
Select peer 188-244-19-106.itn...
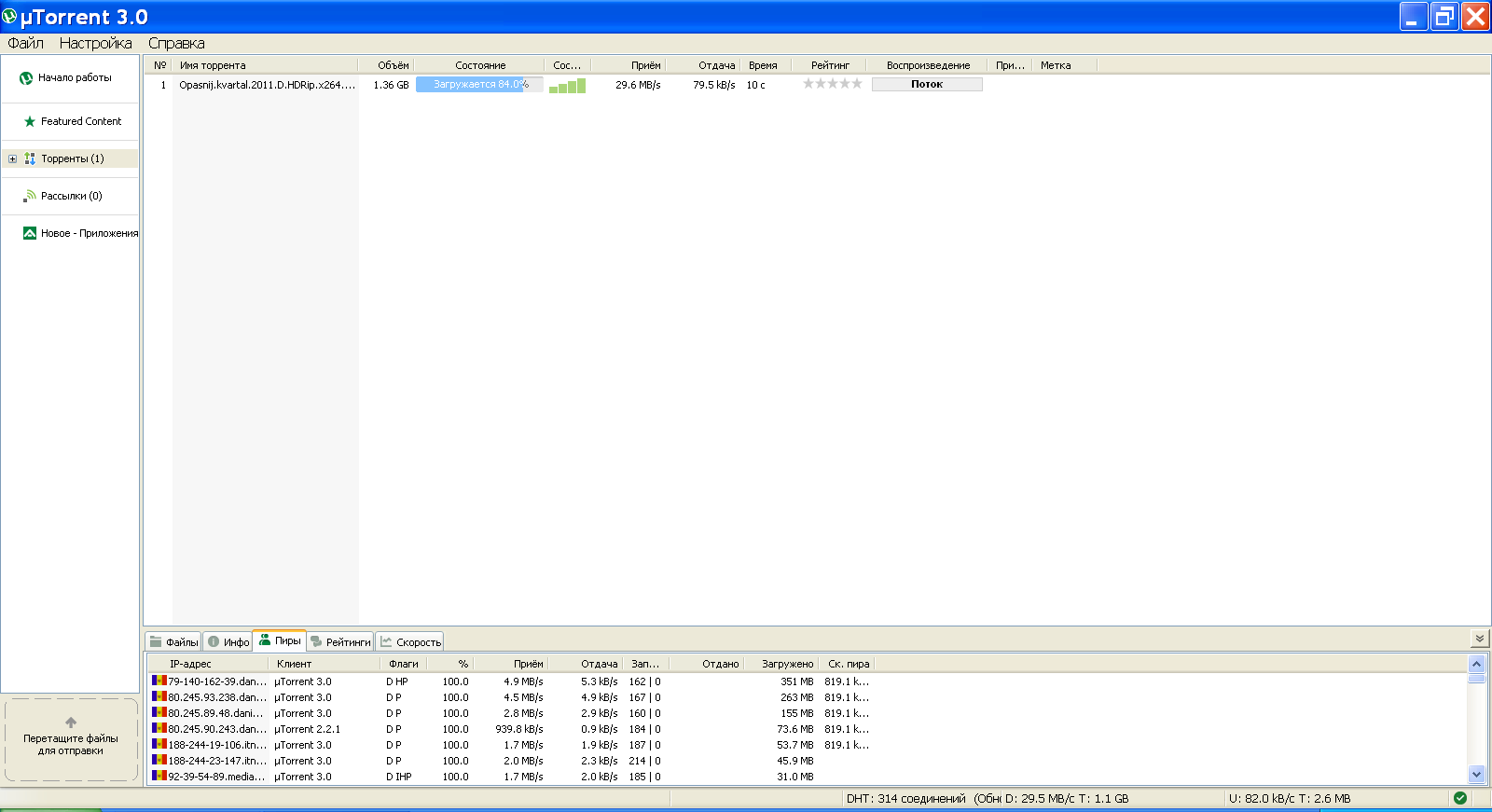[216, 745]
